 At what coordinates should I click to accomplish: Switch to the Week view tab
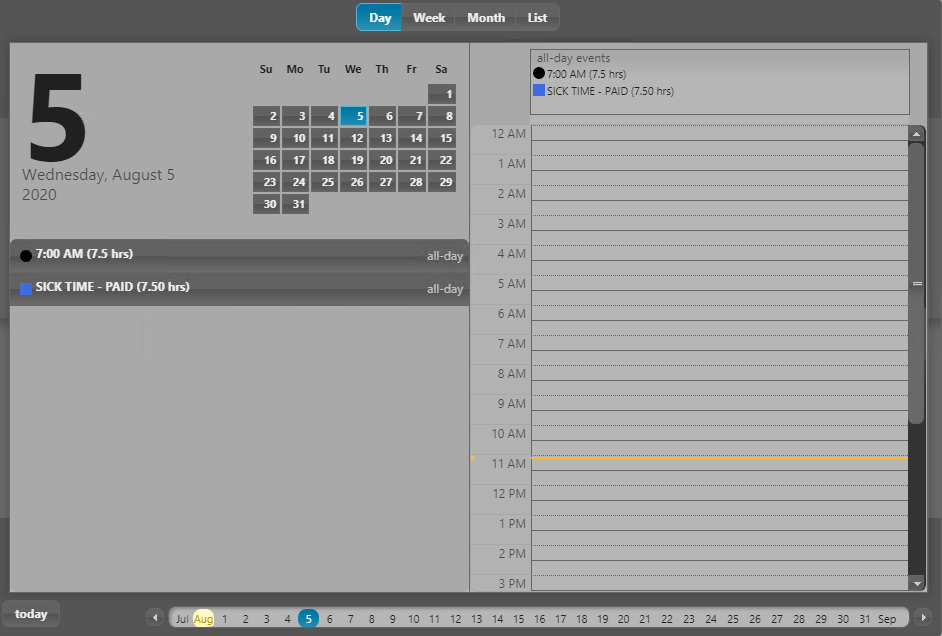point(428,17)
